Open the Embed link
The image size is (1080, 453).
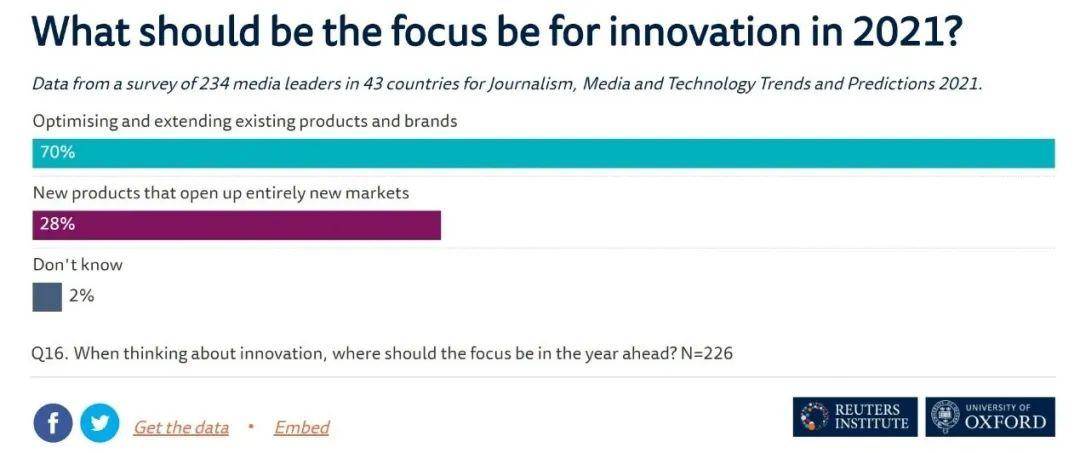pyautogui.click(x=301, y=428)
